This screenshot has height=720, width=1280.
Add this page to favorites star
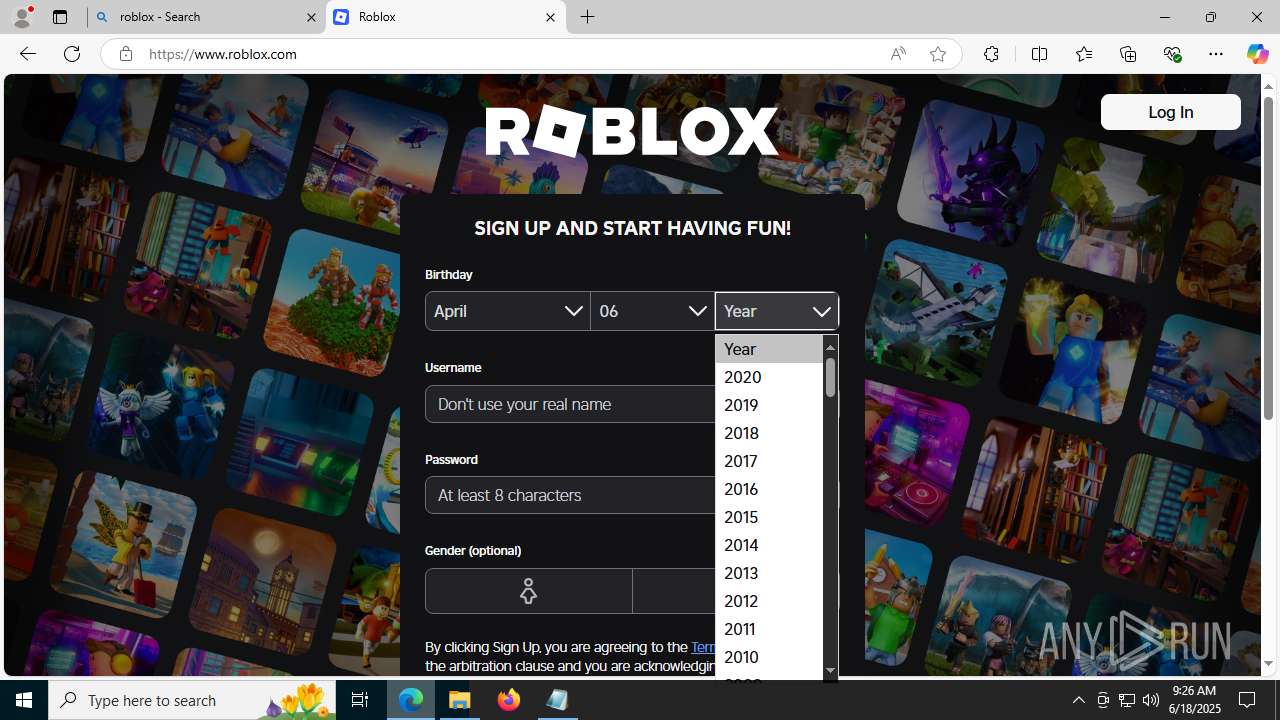pos(937,54)
